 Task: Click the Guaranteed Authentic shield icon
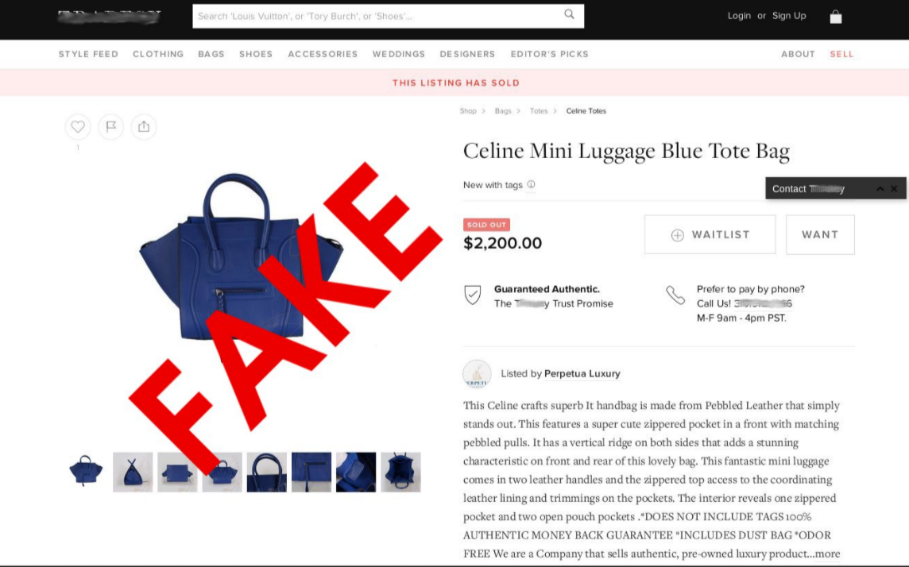pos(472,295)
